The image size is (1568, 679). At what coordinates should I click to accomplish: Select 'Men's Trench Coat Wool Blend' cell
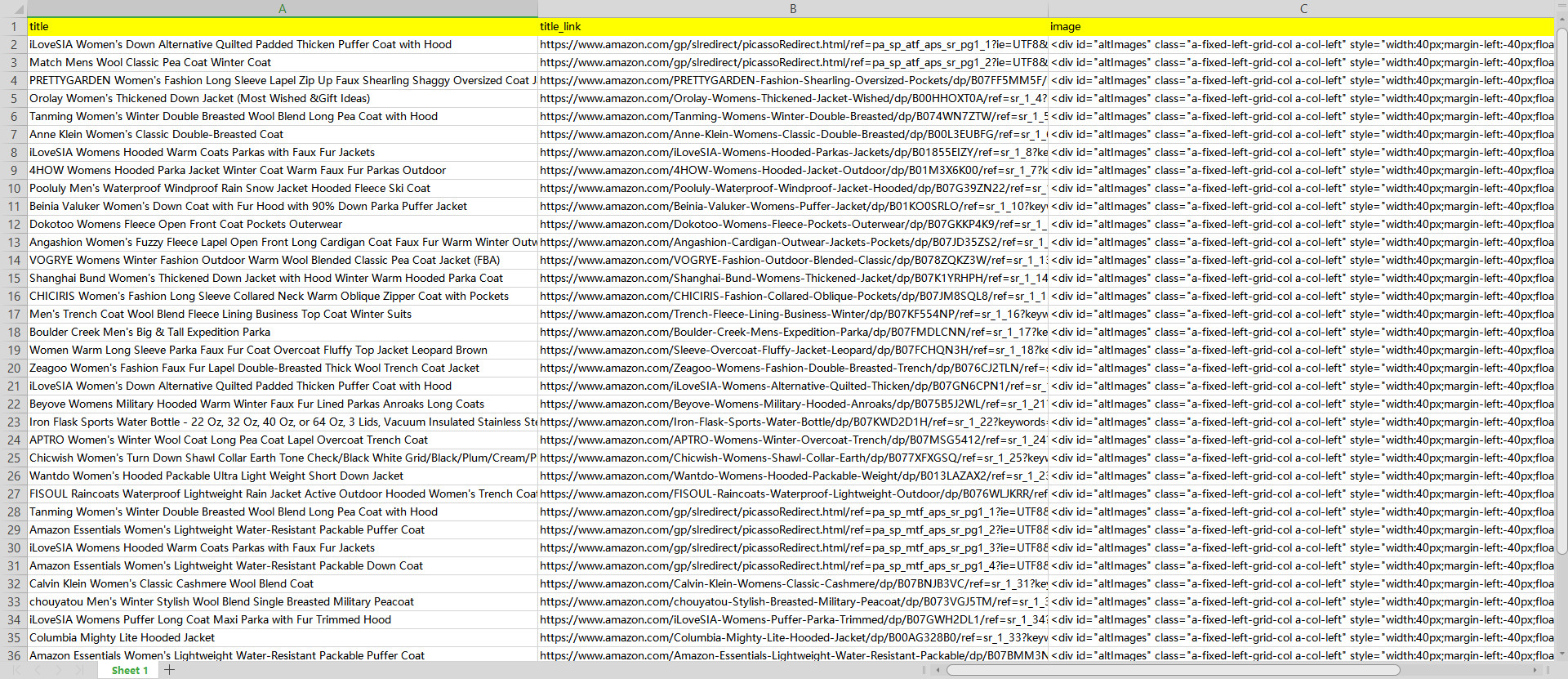tap(282, 314)
